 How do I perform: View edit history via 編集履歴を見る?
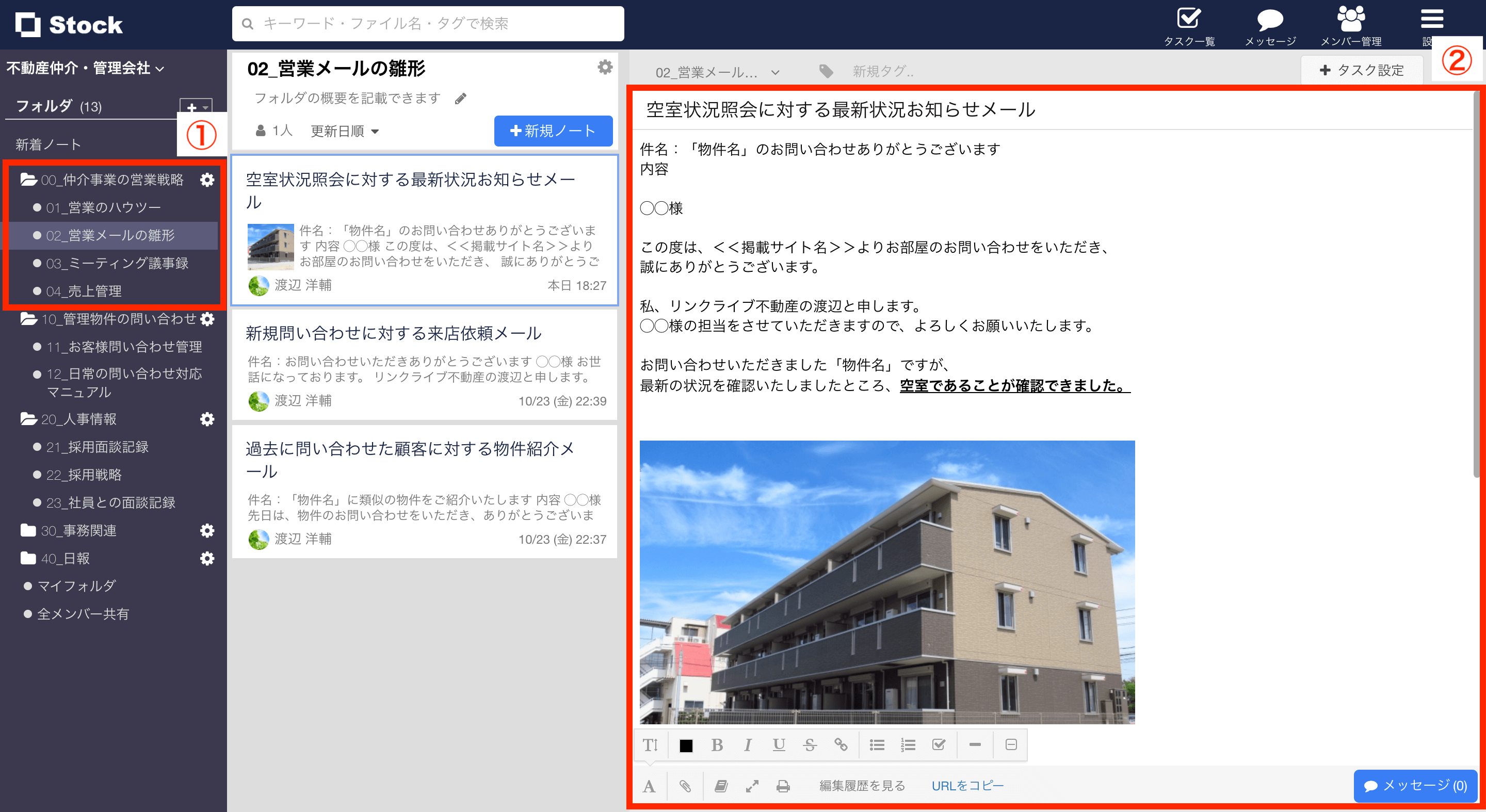pos(862,786)
